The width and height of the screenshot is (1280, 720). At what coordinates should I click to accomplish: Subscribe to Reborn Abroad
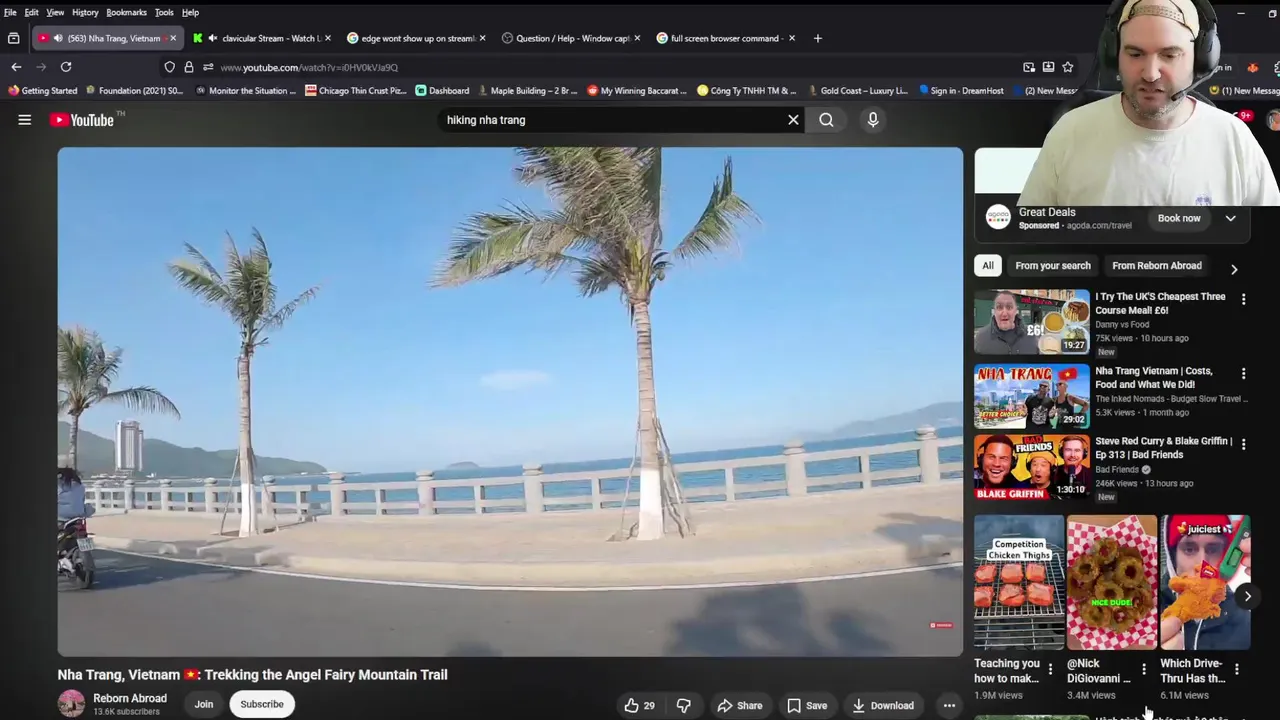262,704
